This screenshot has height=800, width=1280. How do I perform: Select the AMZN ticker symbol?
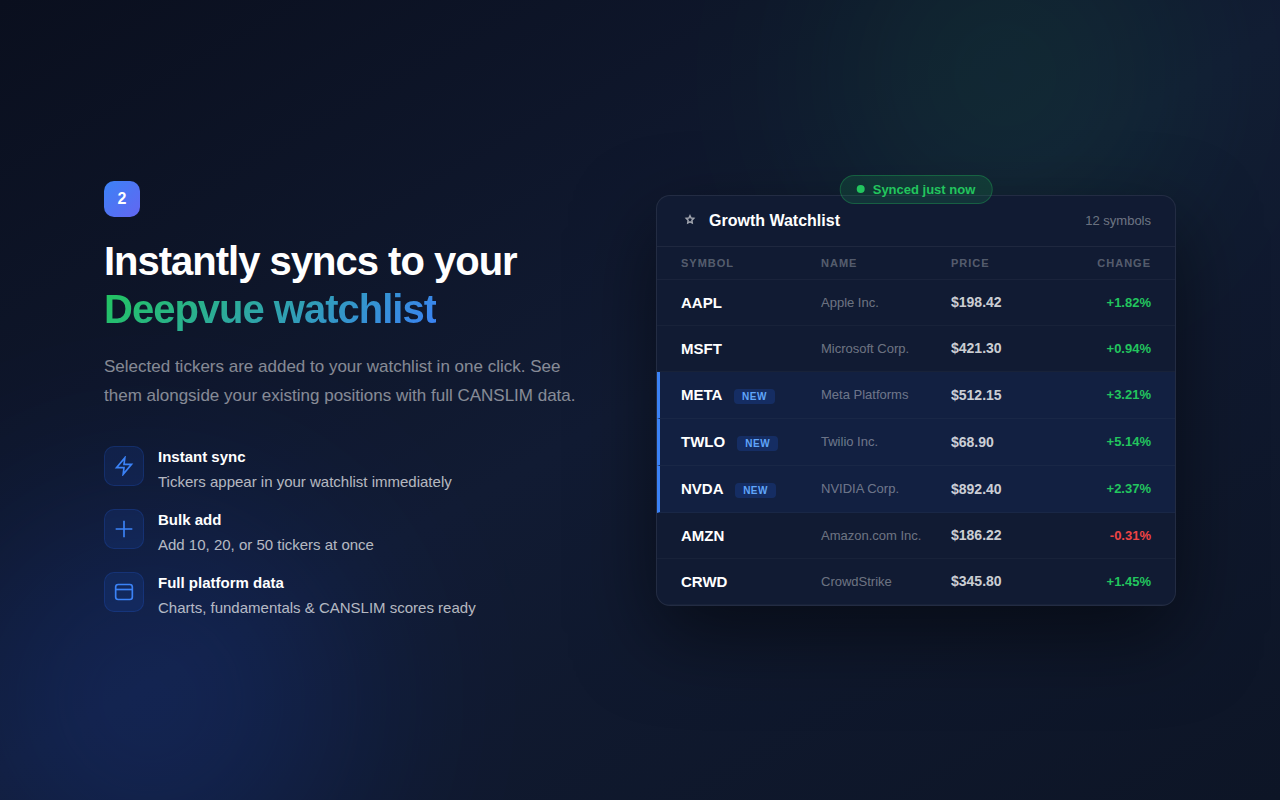702,535
